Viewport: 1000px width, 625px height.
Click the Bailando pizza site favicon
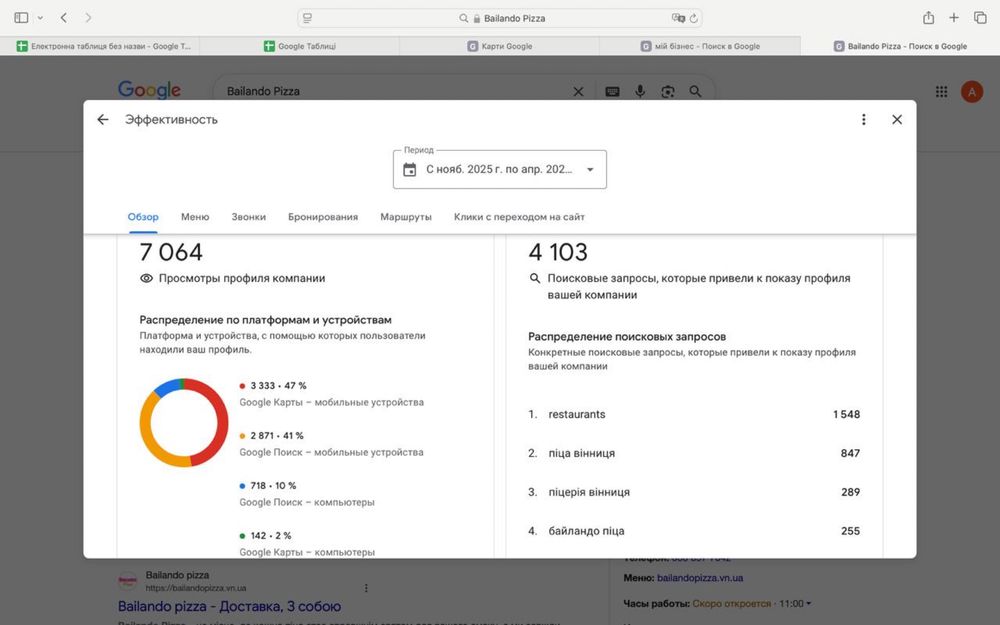click(x=128, y=581)
